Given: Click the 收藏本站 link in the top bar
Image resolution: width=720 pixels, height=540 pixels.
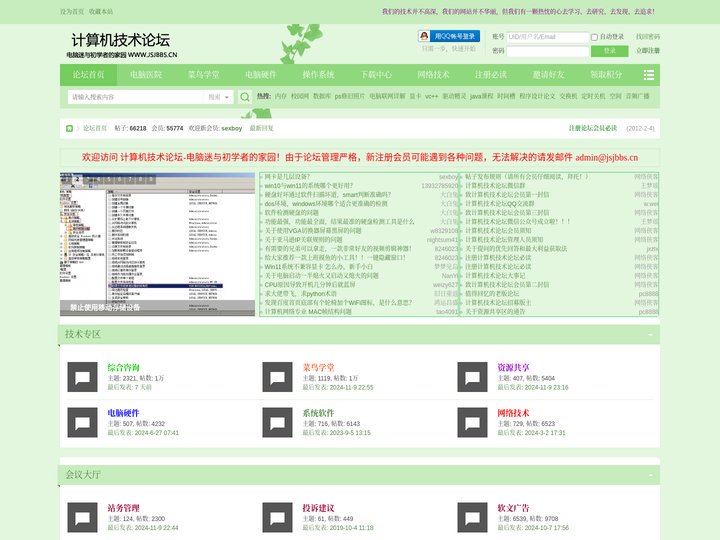Looking at the screenshot, I should (101, 11).
